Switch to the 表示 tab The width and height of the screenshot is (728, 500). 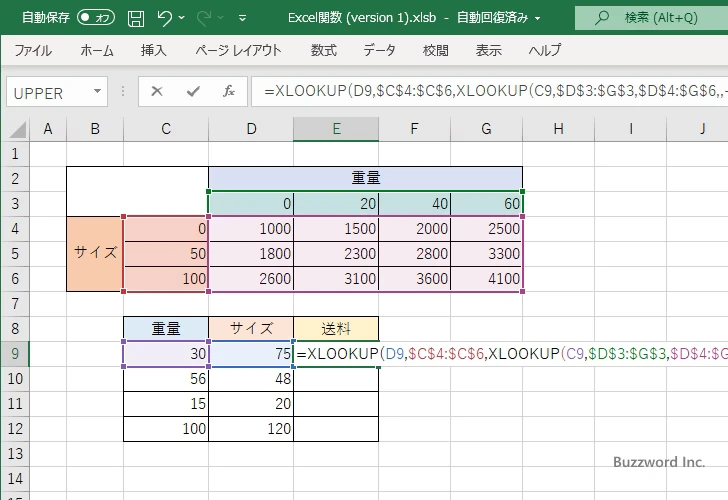coord(488,50)
